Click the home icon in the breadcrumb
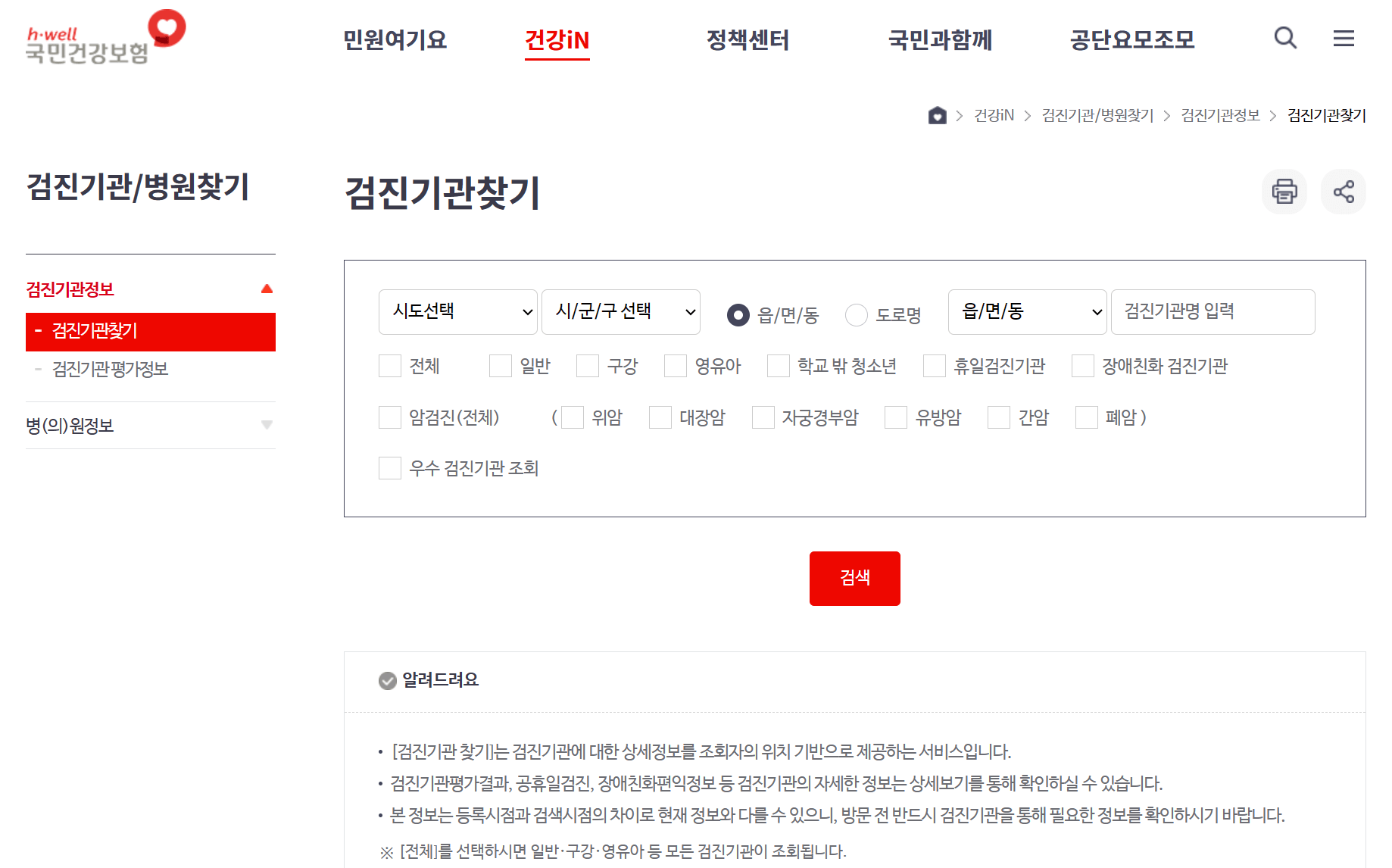The image size is (1392, 868). coord(937,115)
